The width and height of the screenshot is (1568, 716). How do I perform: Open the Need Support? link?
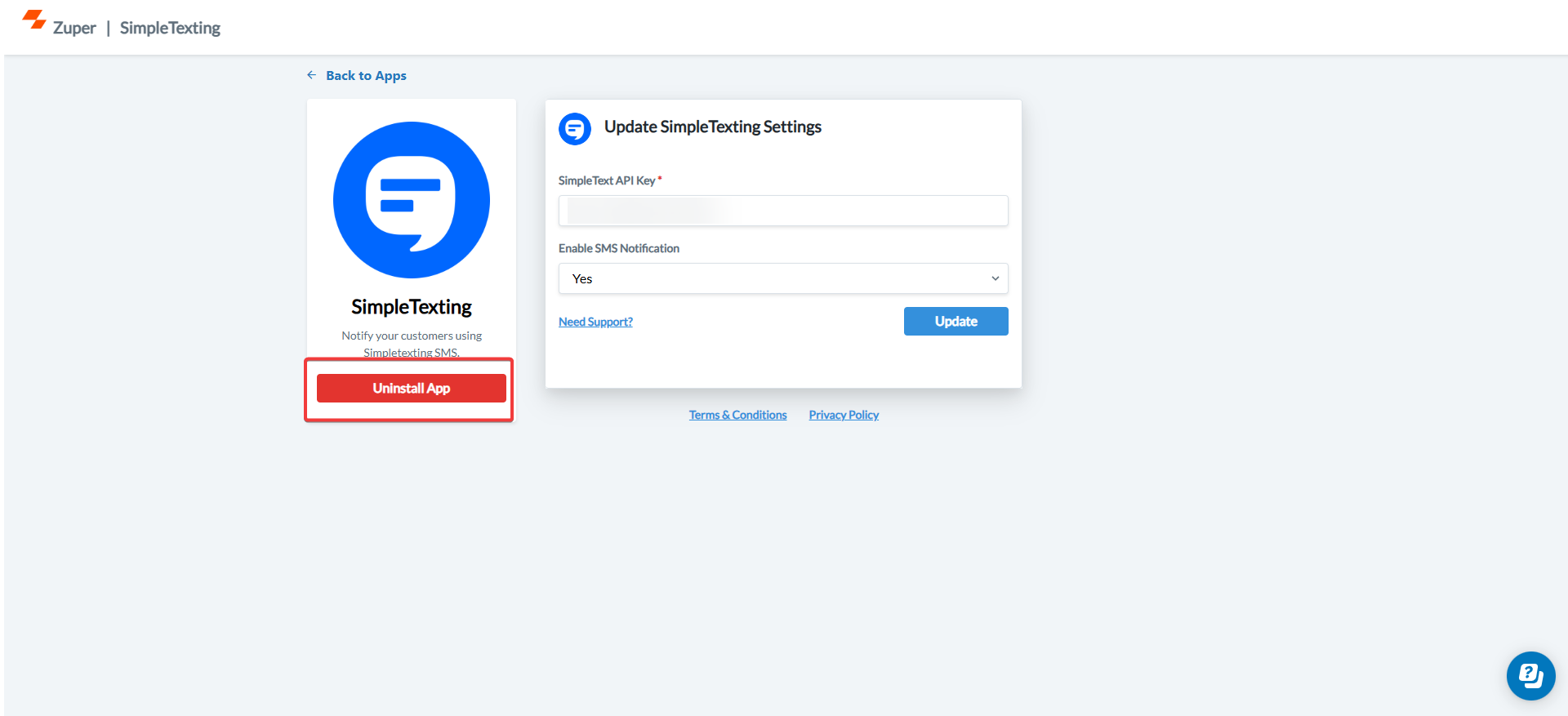pyautogui.click(x=595, y=322)
